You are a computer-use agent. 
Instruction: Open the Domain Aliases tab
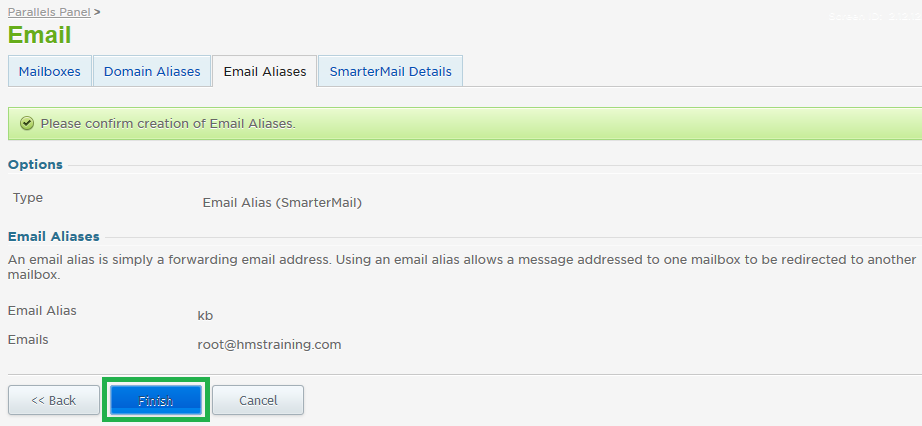[x=152, y=71]
